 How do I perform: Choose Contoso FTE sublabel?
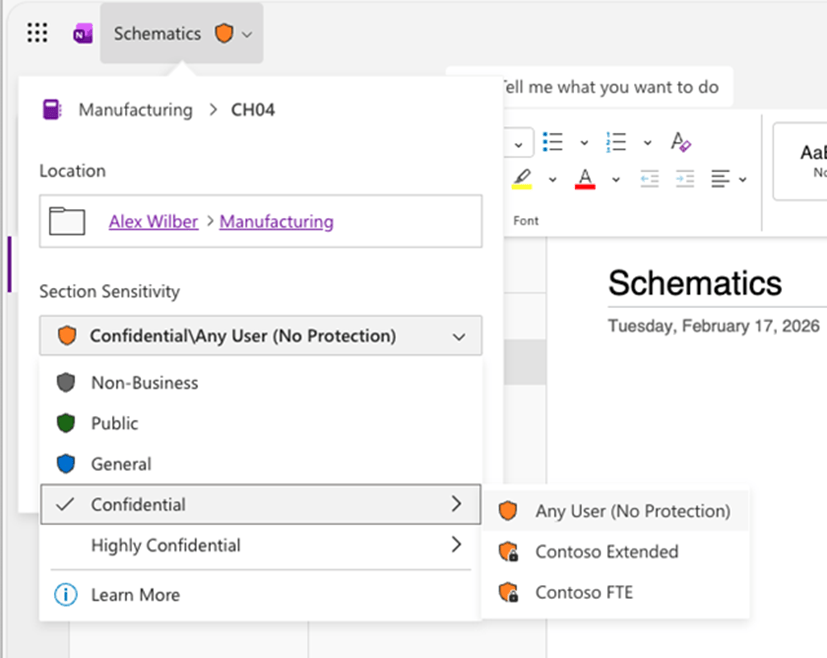tap(584, 593)
